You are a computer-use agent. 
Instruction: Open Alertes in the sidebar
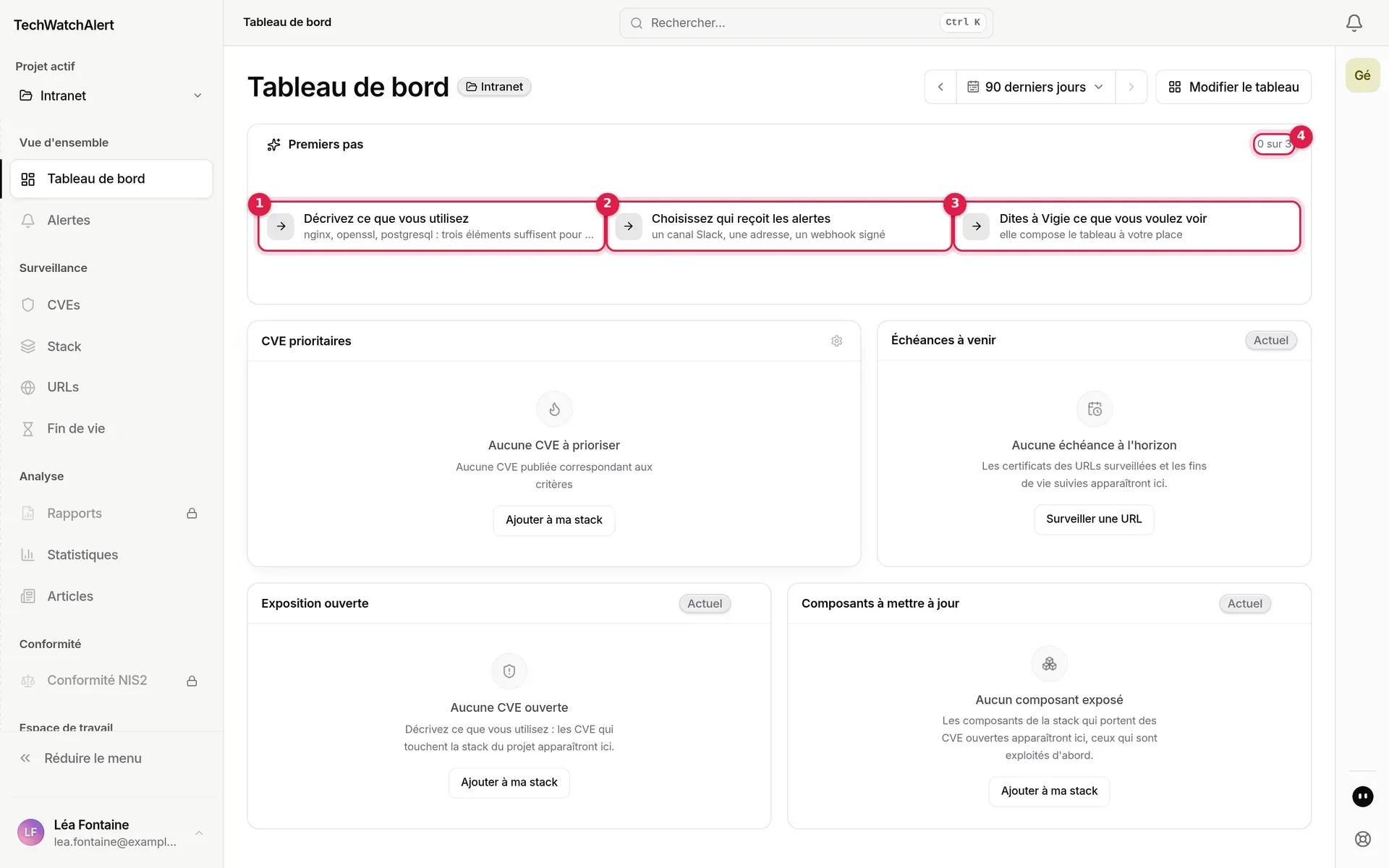tap(111, 221)
